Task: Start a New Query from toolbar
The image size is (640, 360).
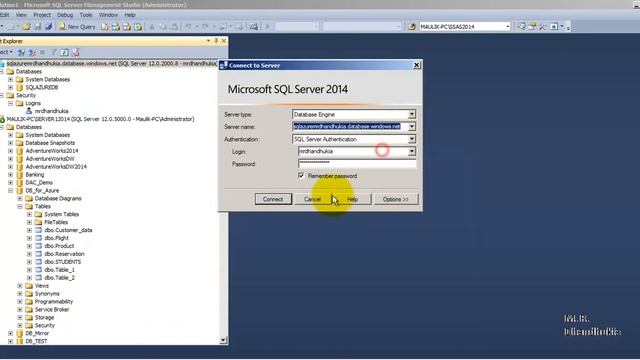Action: pyautogui.click(x=77, y=27)
